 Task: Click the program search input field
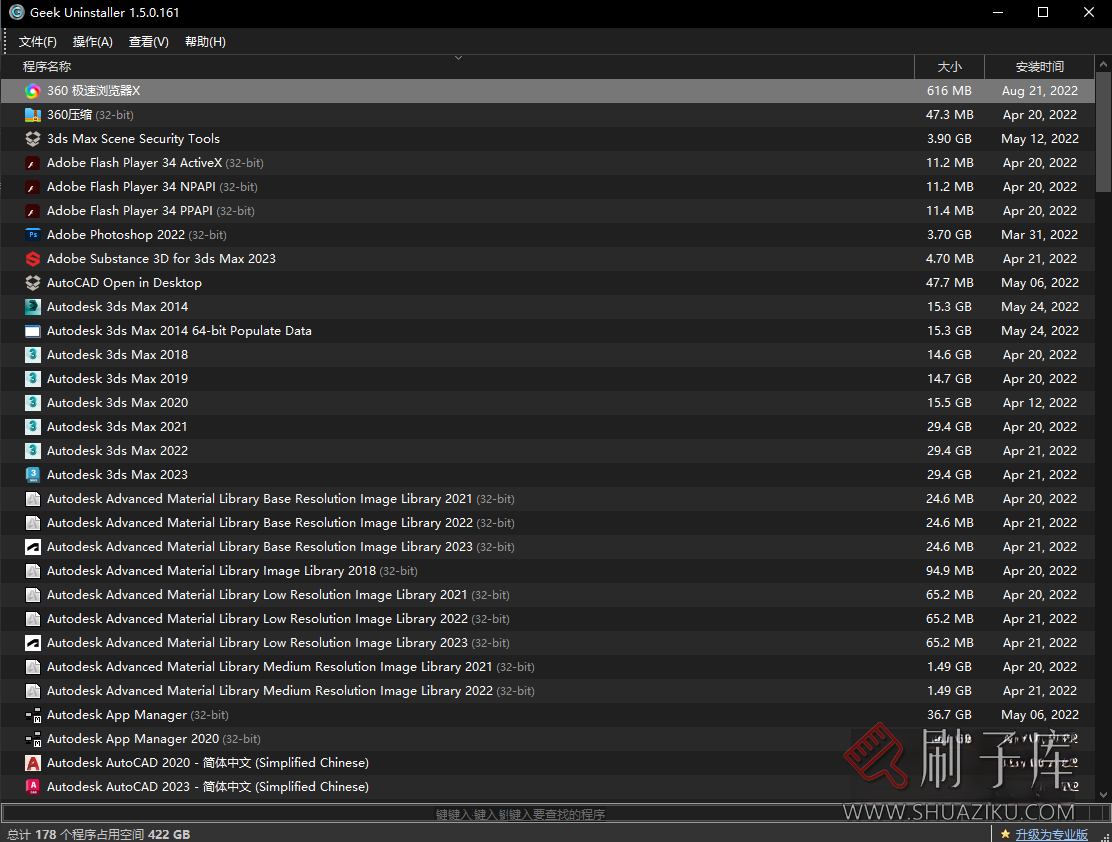[x=520, y=814]
